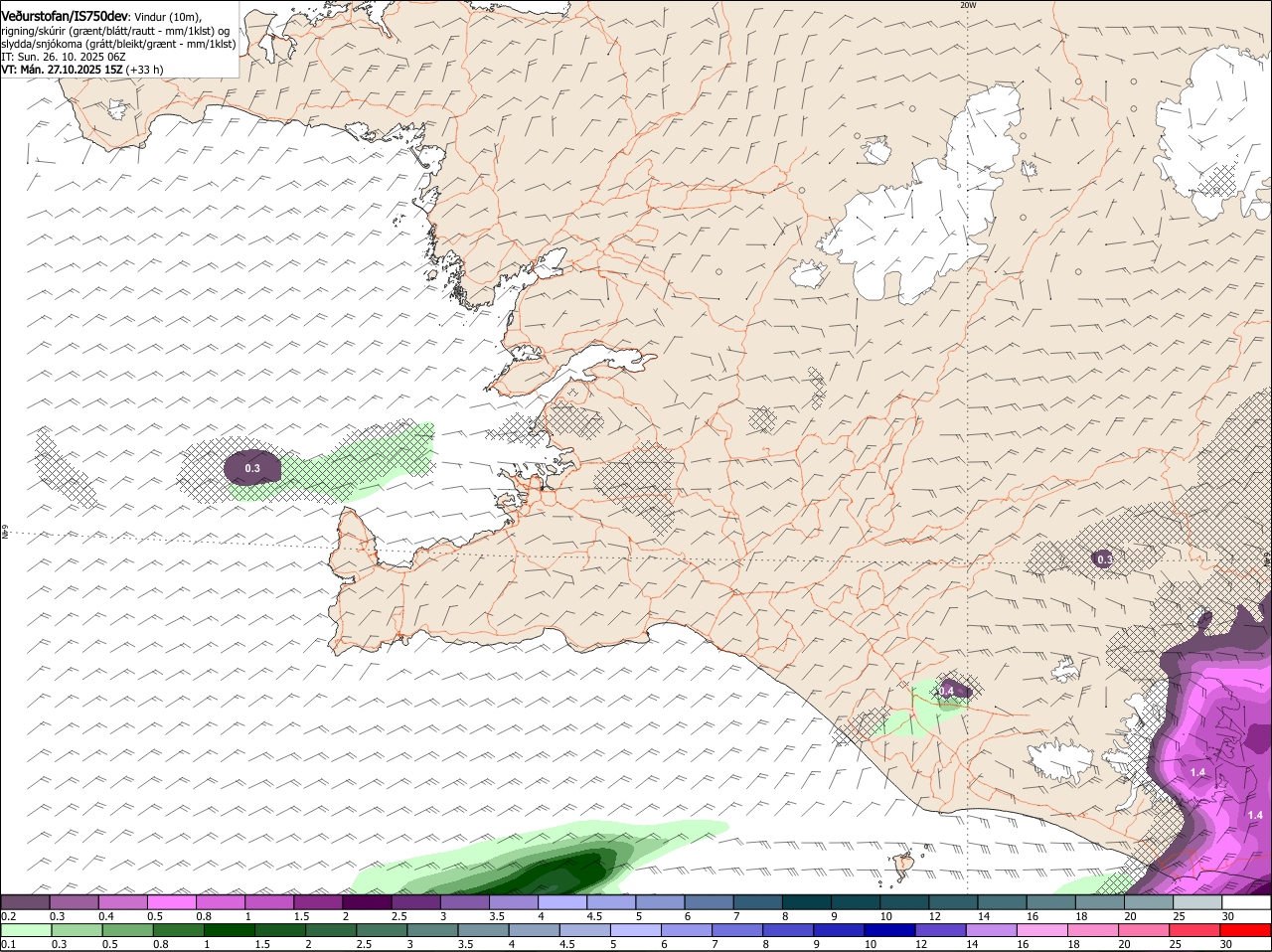Screen dimensions: 1272x952
Task: Click the 20W longitude label at top
Action: tap(968, 5)
